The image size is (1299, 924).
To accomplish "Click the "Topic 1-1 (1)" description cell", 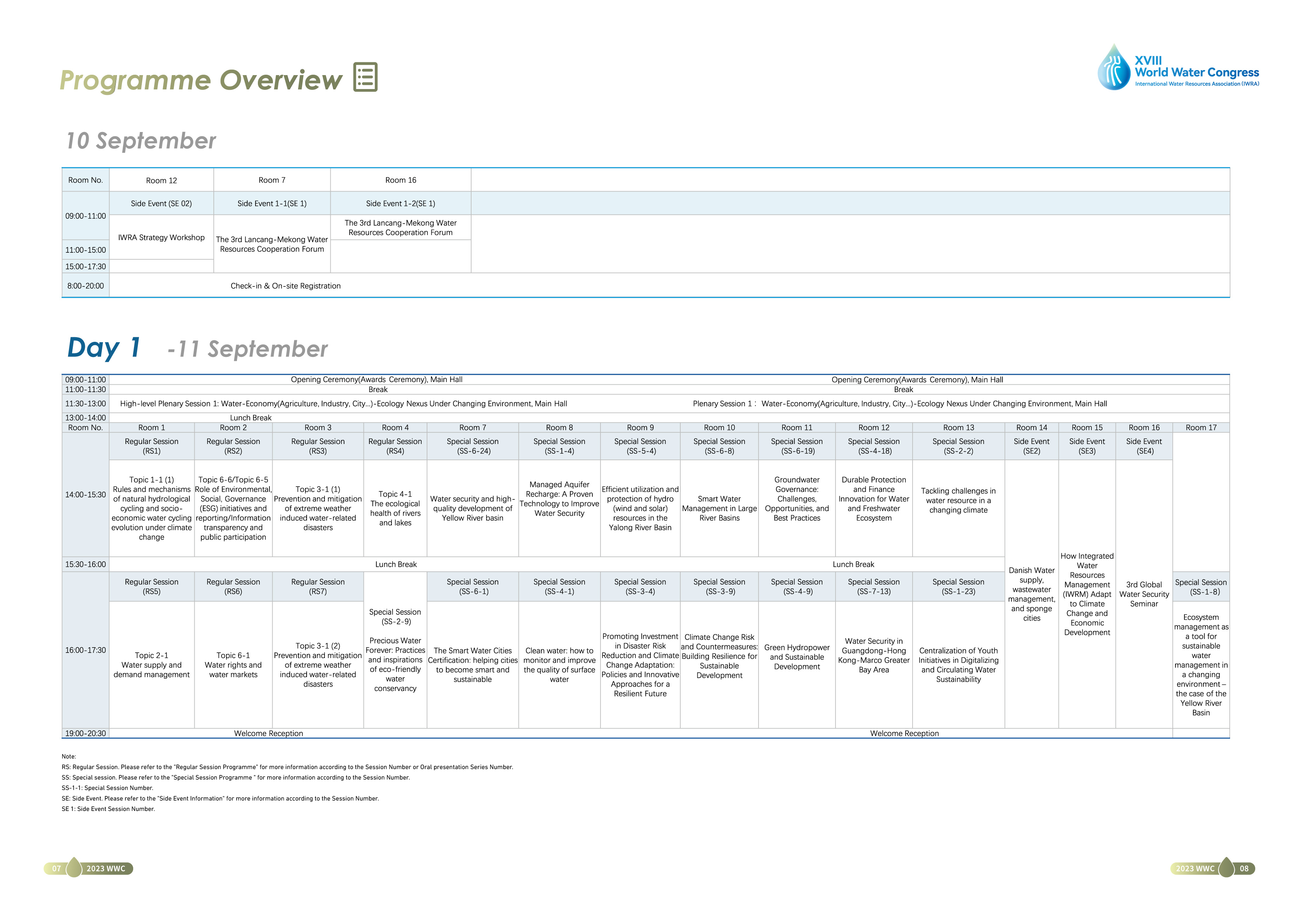I will point(151,508).
